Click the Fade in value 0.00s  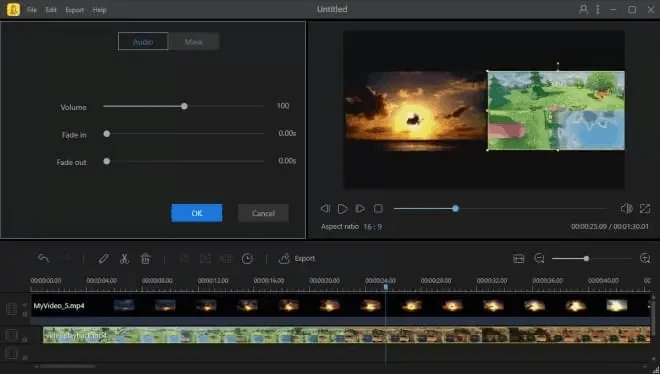(287, 133)
